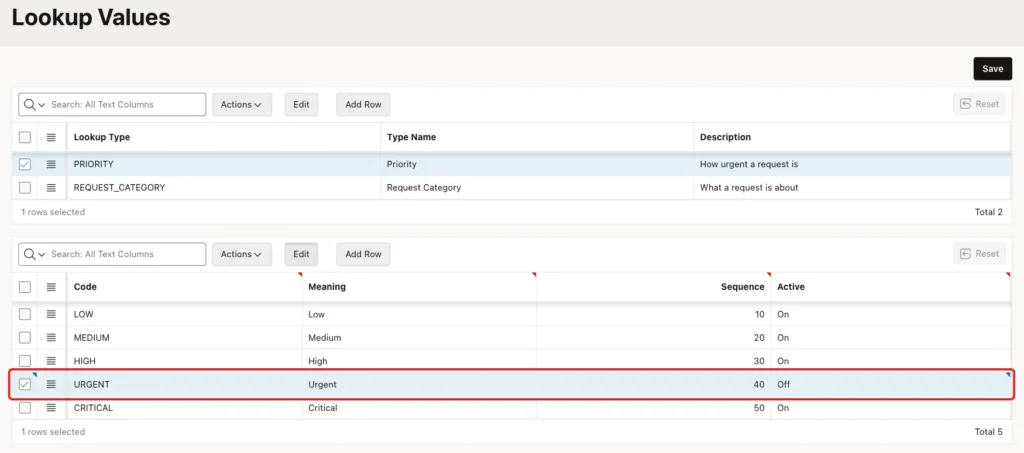
Task: Open row actions menu for URGENT row
Action: [x=51, y=384]
